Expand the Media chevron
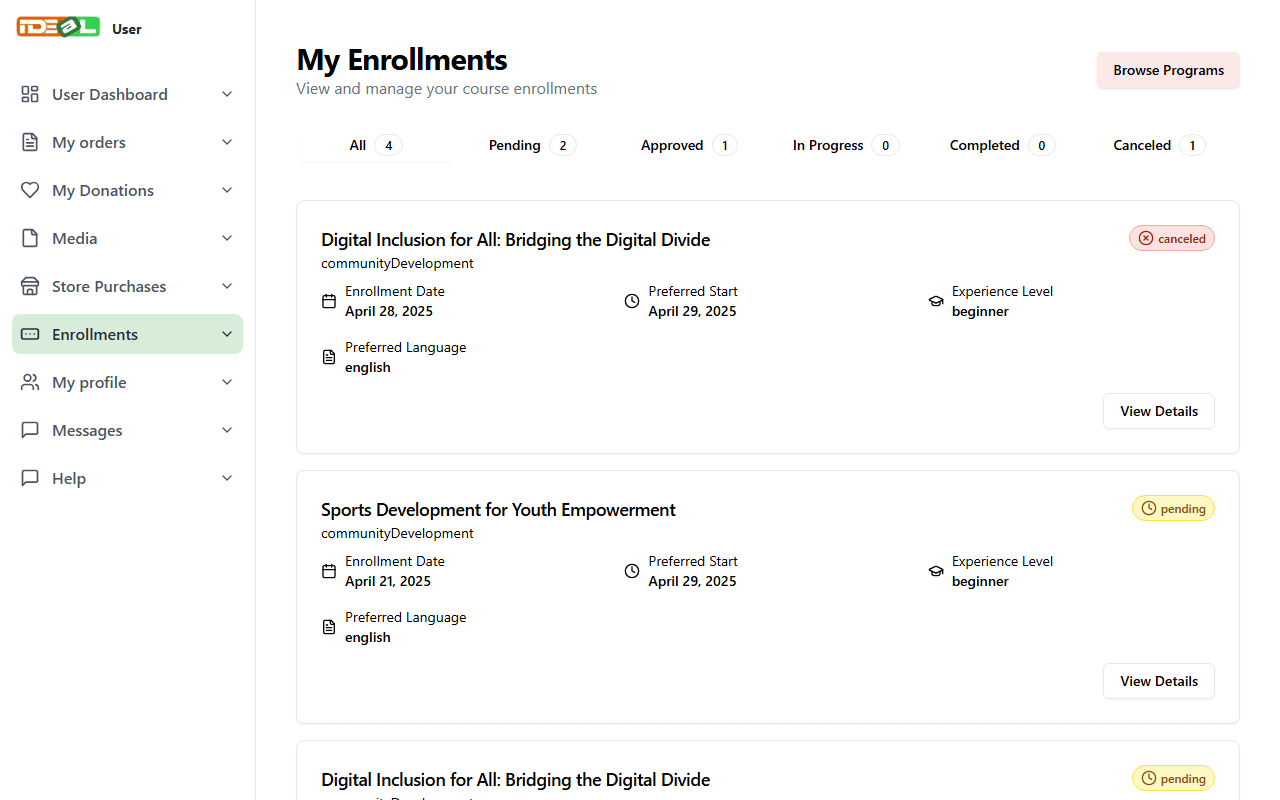The height and width of the screenshot is (800, 1280). [x=227, y=238]
